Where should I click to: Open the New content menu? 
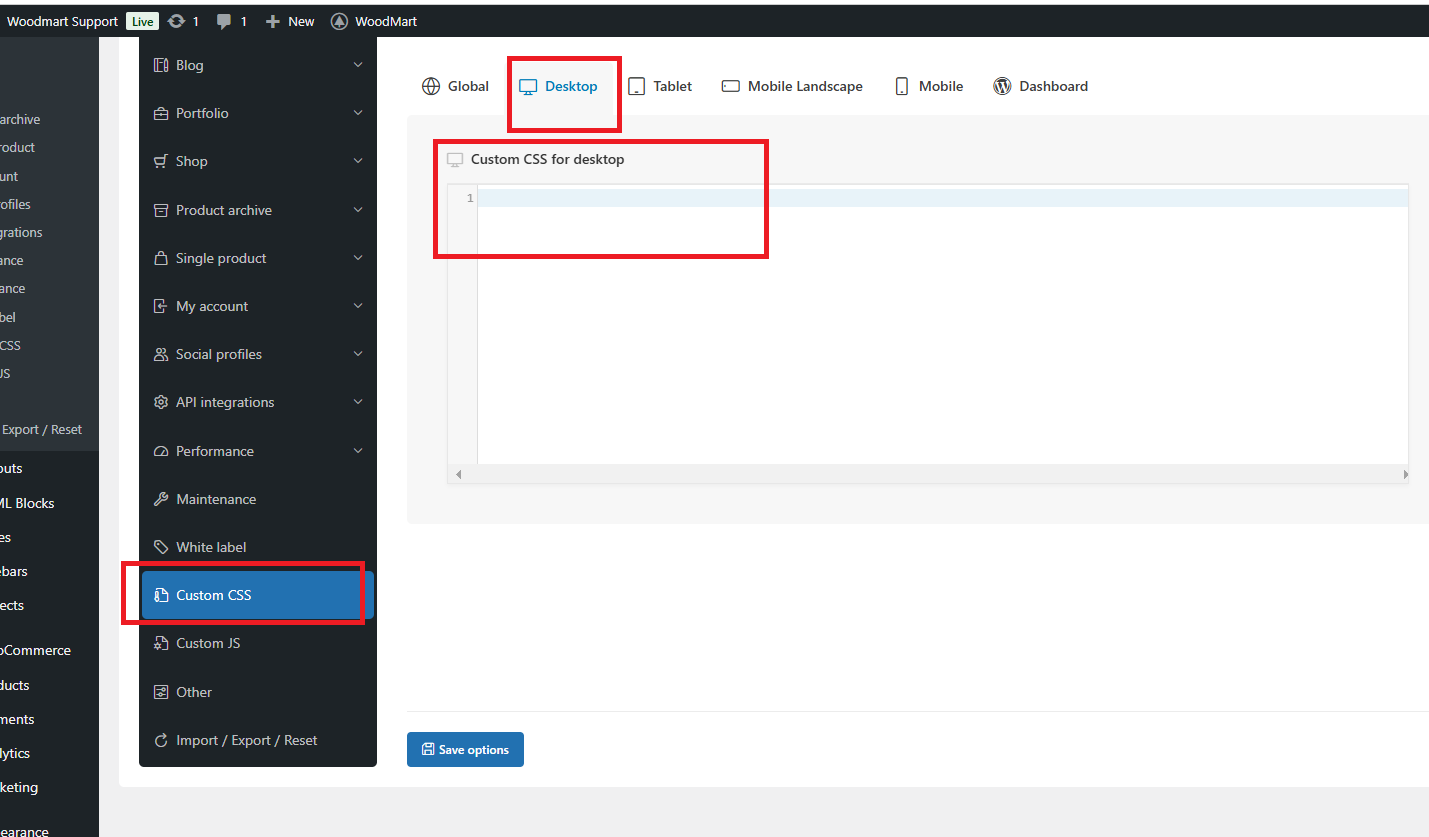290,21
